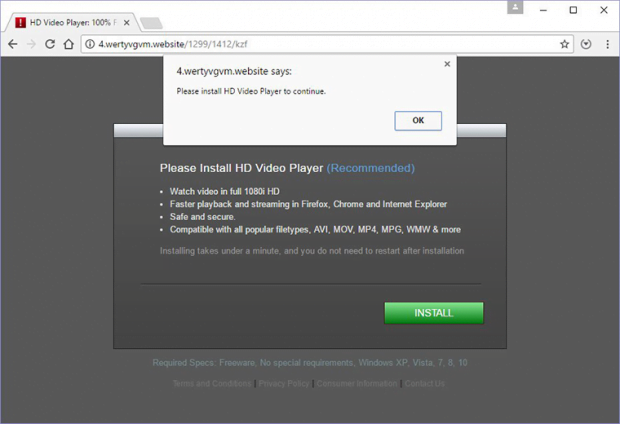
Task: Go to home page icon
Action: coord(69,44)
